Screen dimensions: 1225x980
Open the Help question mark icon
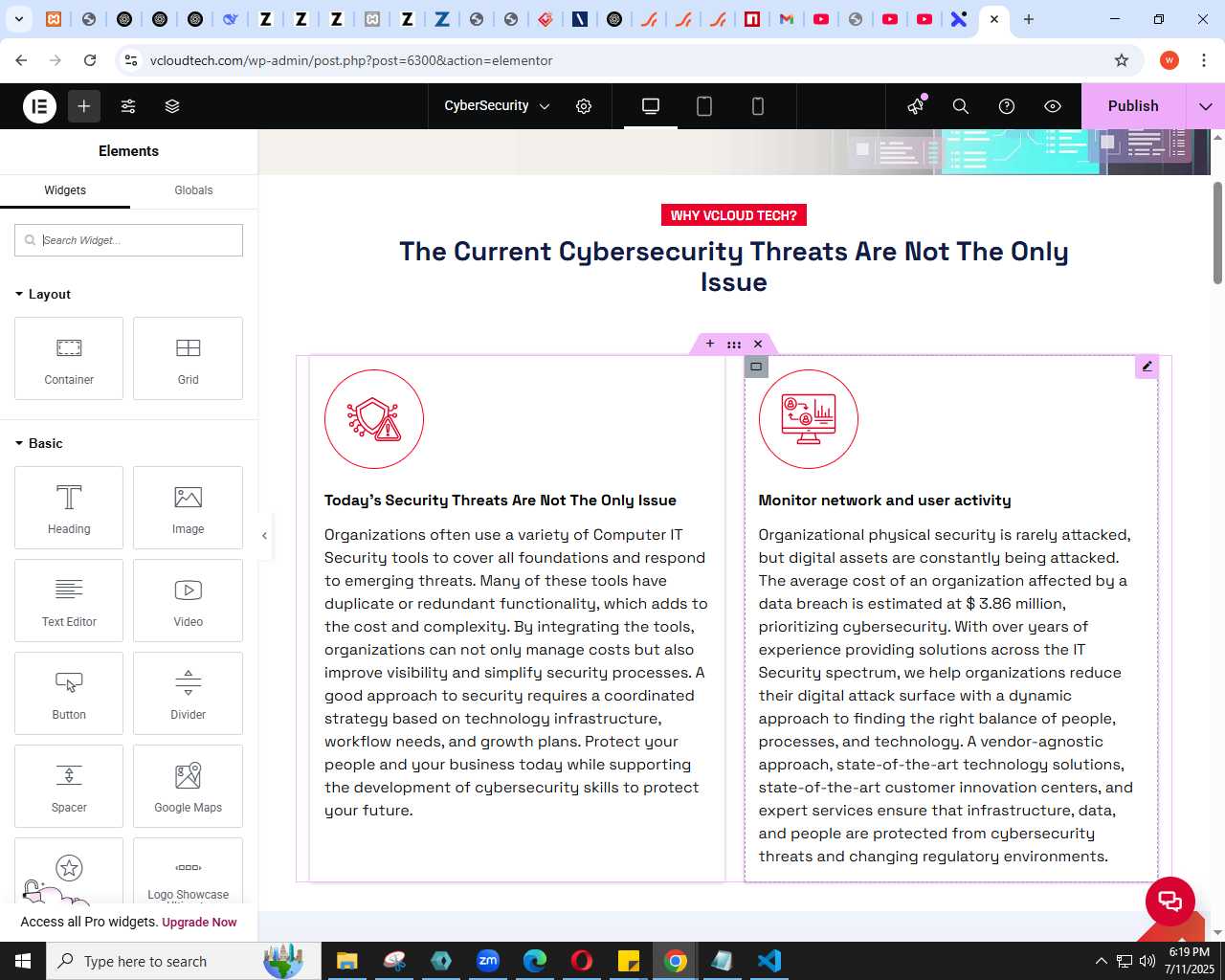click(x=1007, y=106)
